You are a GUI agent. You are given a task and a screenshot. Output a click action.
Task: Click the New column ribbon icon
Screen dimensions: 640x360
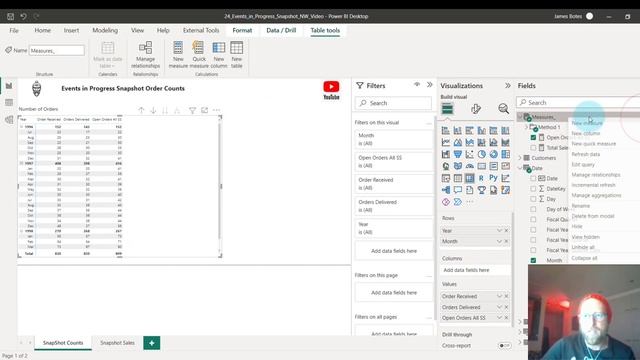click(219, 55)
